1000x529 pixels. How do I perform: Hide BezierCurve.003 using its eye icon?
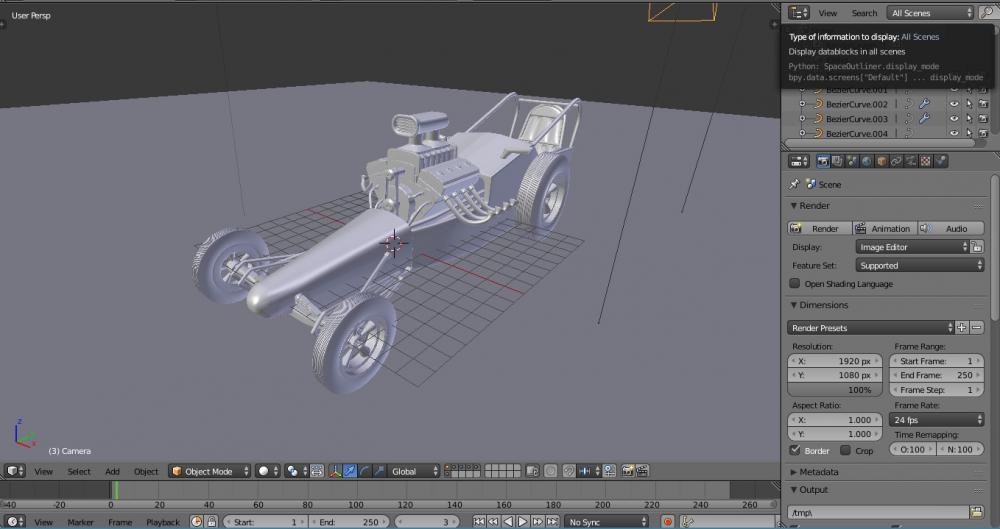(x=954, y=119)
